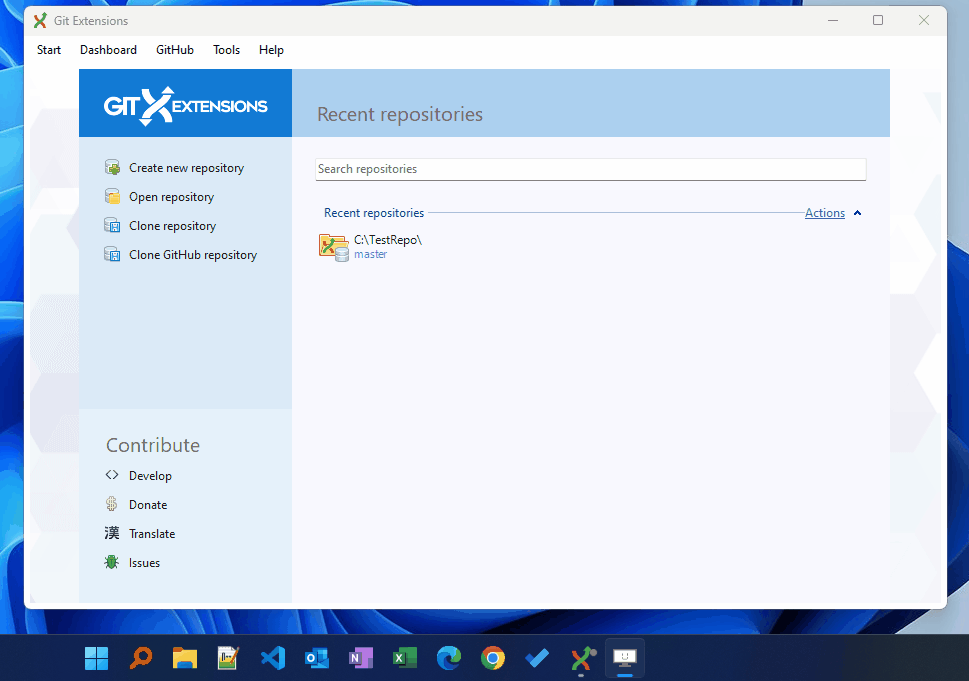Click the Actions link

(824, 213)
